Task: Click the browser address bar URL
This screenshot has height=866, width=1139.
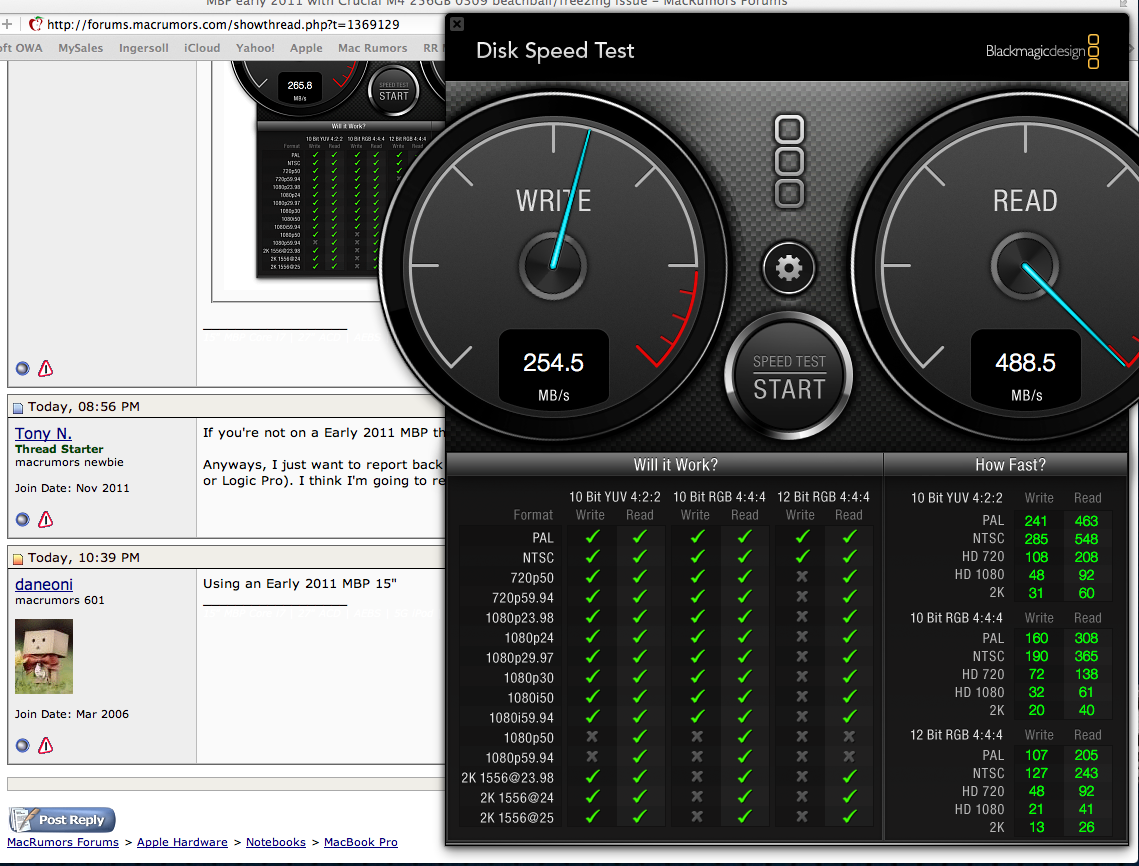Action: coord(224,24)
